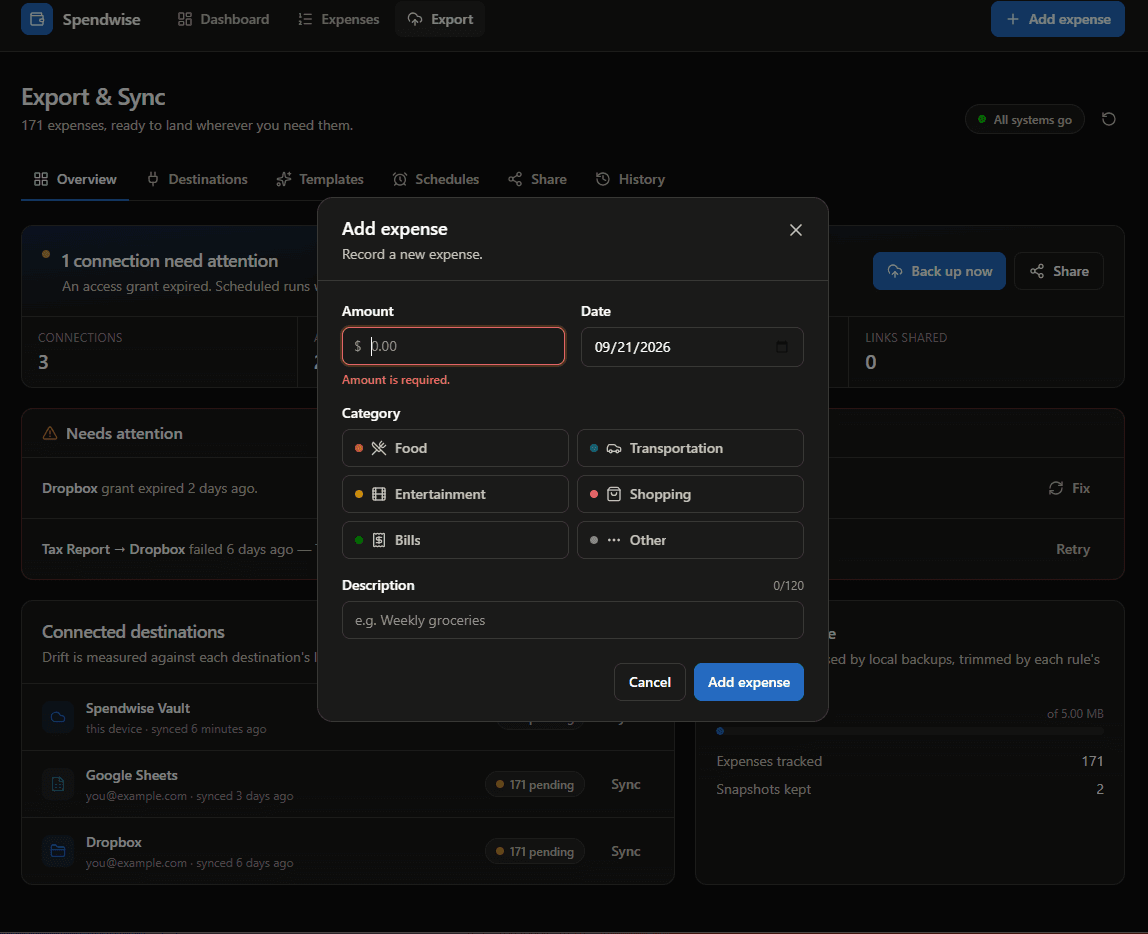This screenshot has width=1148, height=934.
Task: Click the CONNECTIONS count of 3
Action: (x=43, y=362)
